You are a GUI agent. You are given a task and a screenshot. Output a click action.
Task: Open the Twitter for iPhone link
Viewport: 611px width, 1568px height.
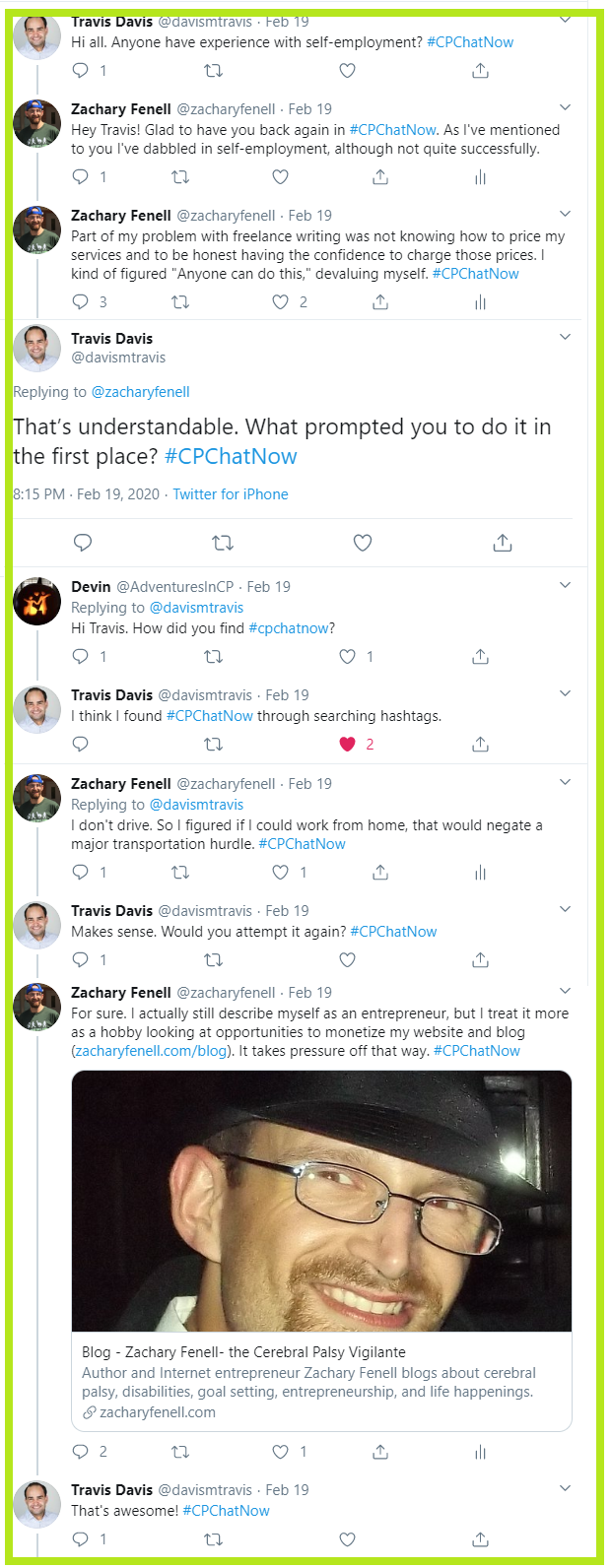pyautogui.click(x=231, y=494)
